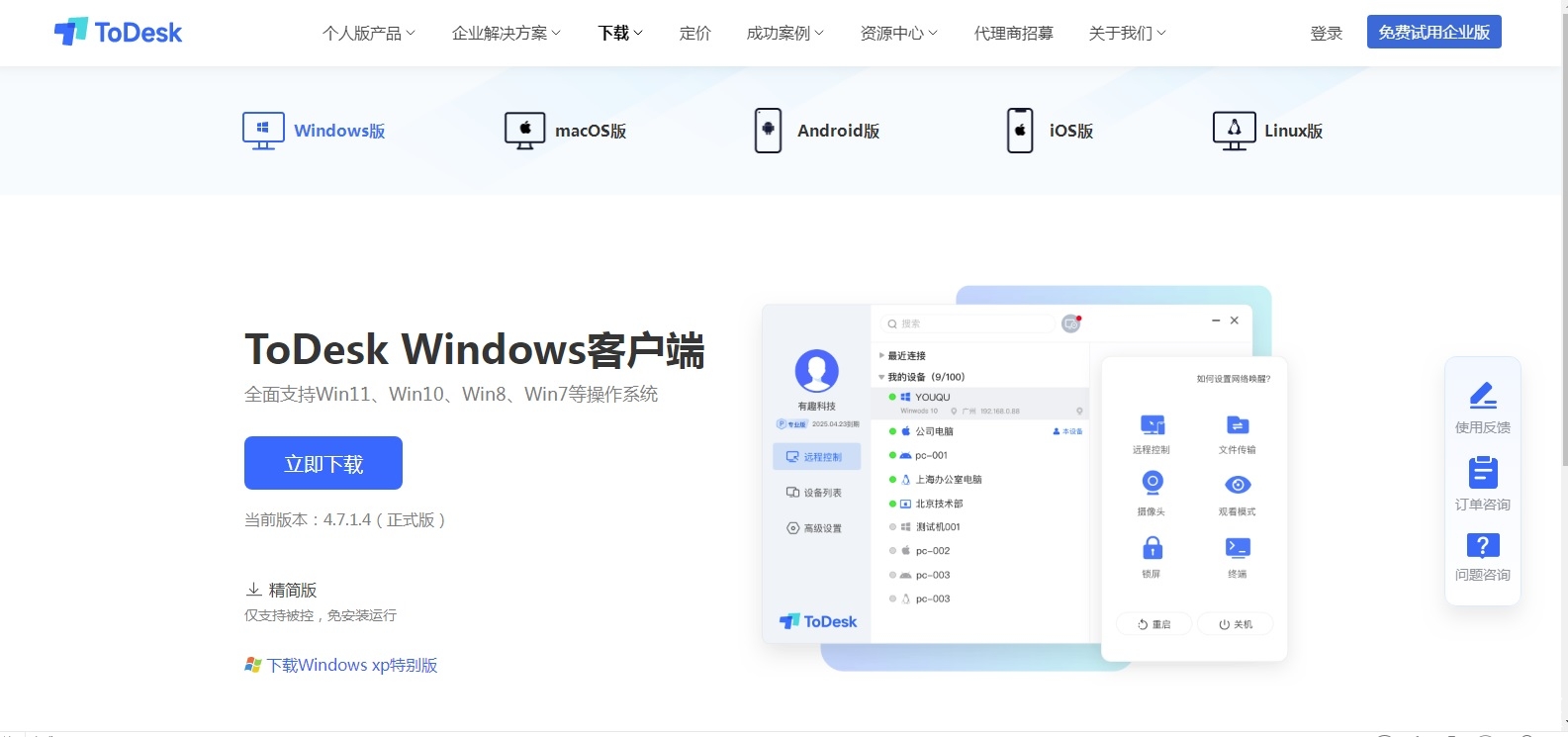Open the 个人版产品 dropdown menu
Image resolution: width=1568 pixels, height=737 pixels.
coord(369,34)
